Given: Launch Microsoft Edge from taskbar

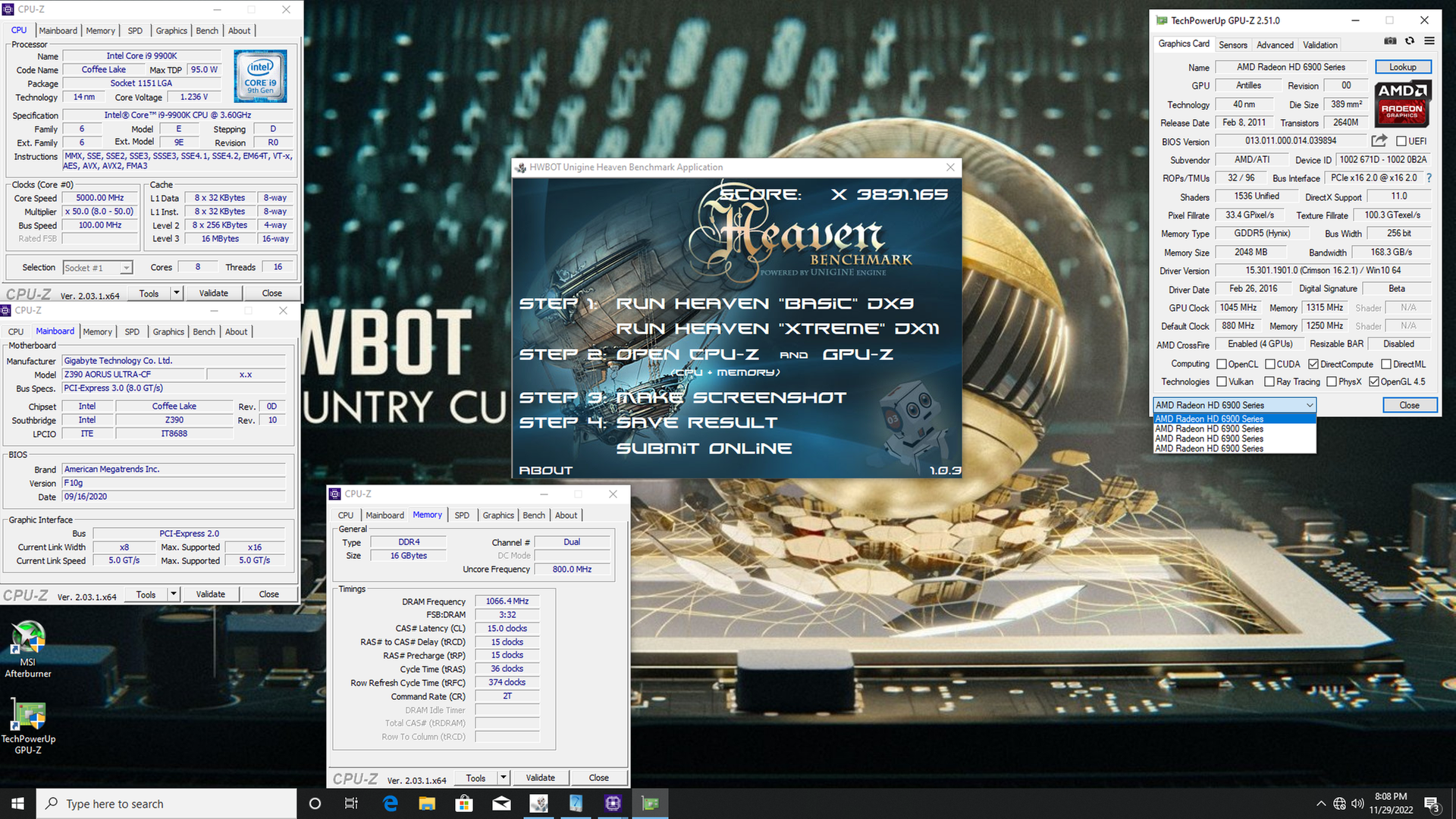Looking at the screenshot, I should 391,803.
